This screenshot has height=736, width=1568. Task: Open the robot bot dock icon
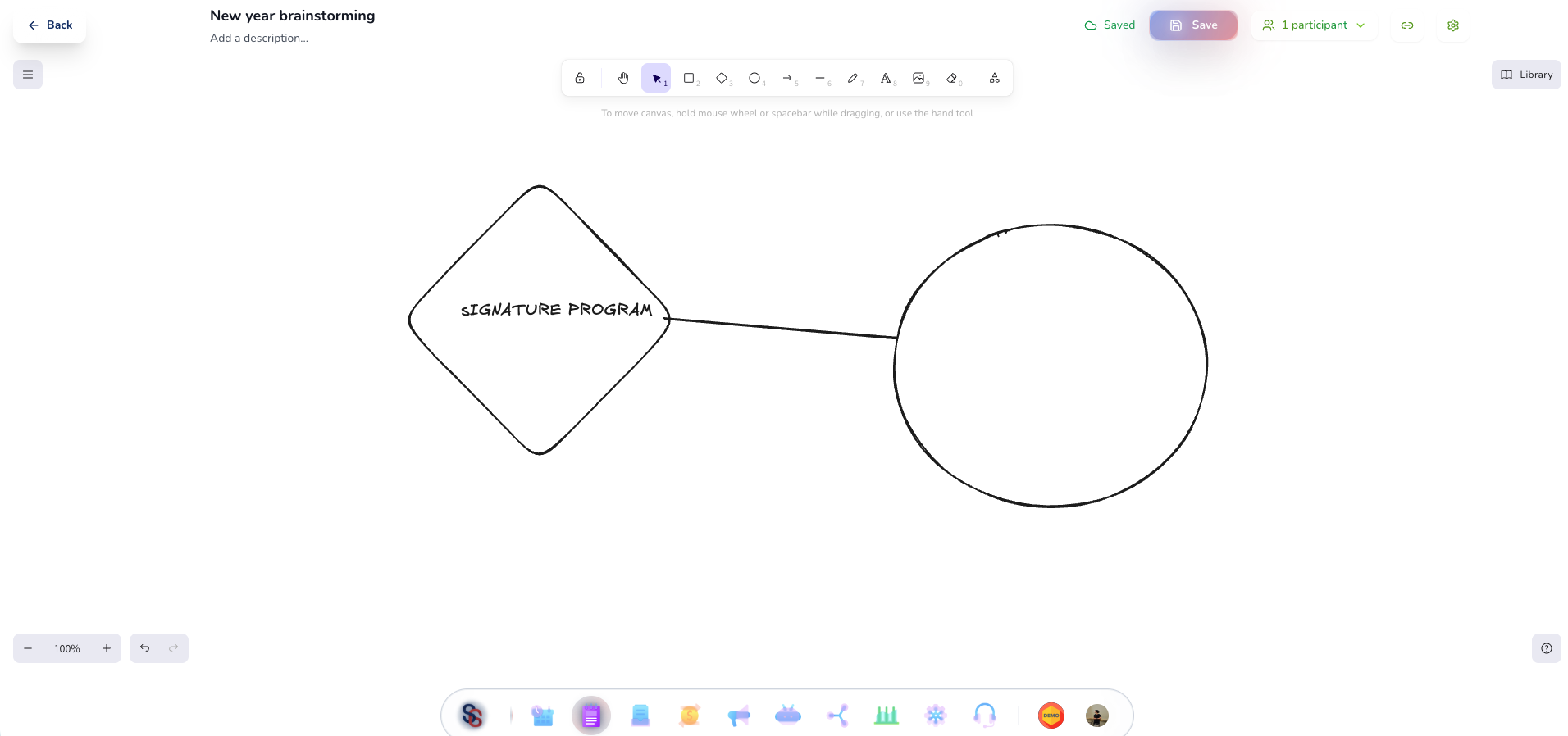[x=788, y=716]
